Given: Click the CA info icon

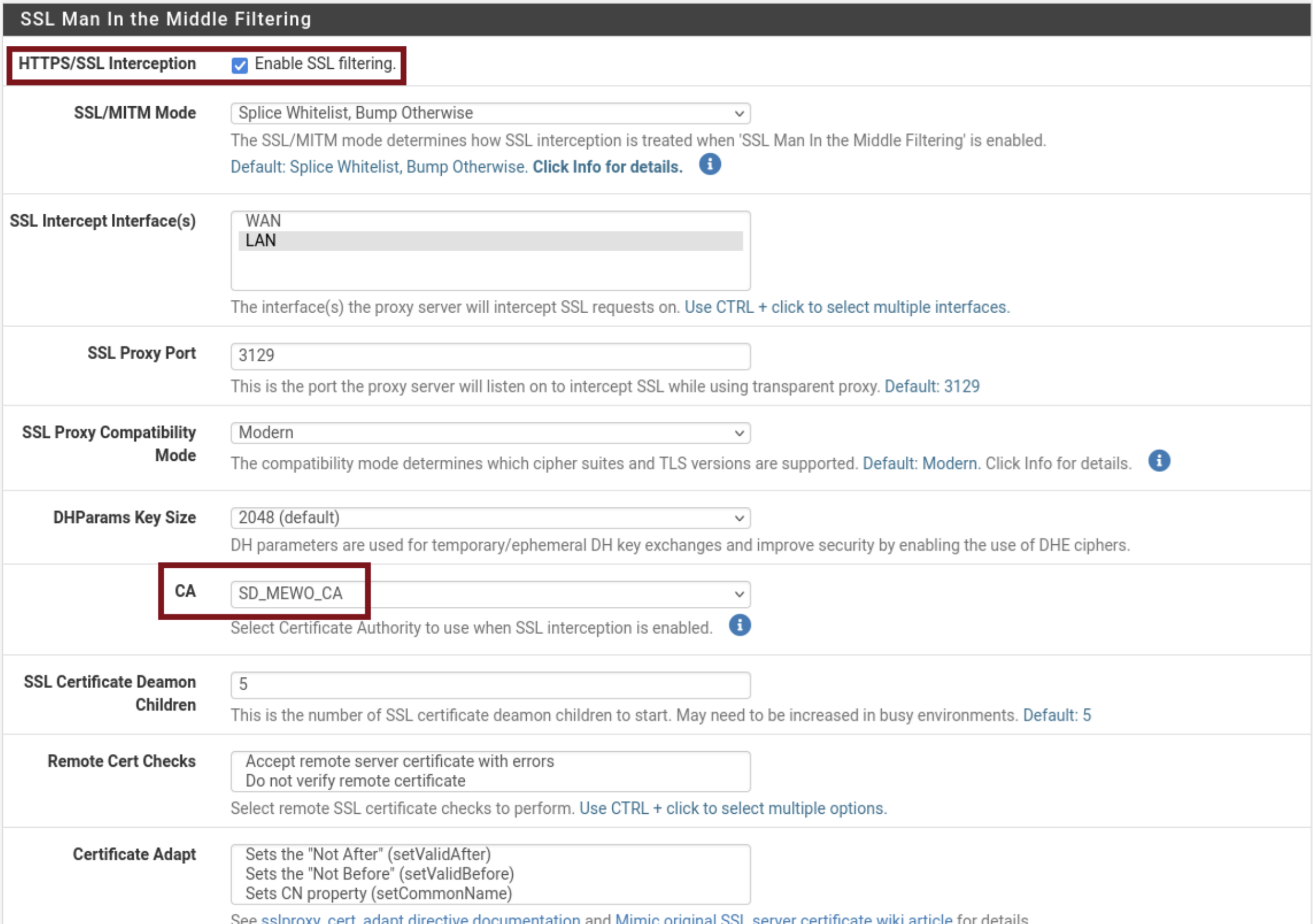Looking at the screenshot, I should [739, 625].
